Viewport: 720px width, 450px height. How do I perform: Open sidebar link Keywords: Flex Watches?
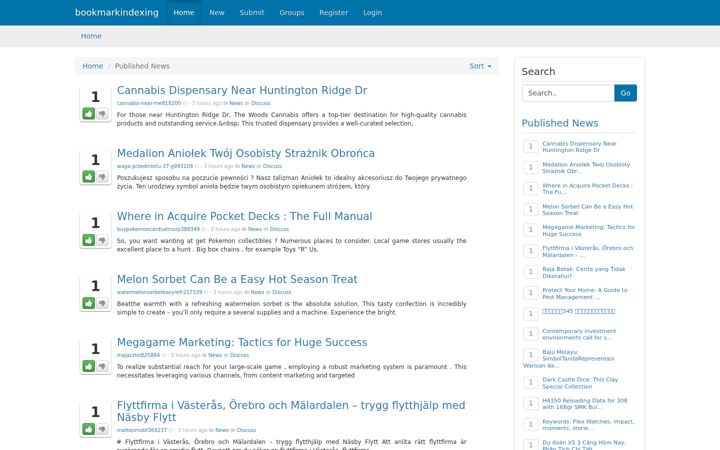(x=588, y=425)
